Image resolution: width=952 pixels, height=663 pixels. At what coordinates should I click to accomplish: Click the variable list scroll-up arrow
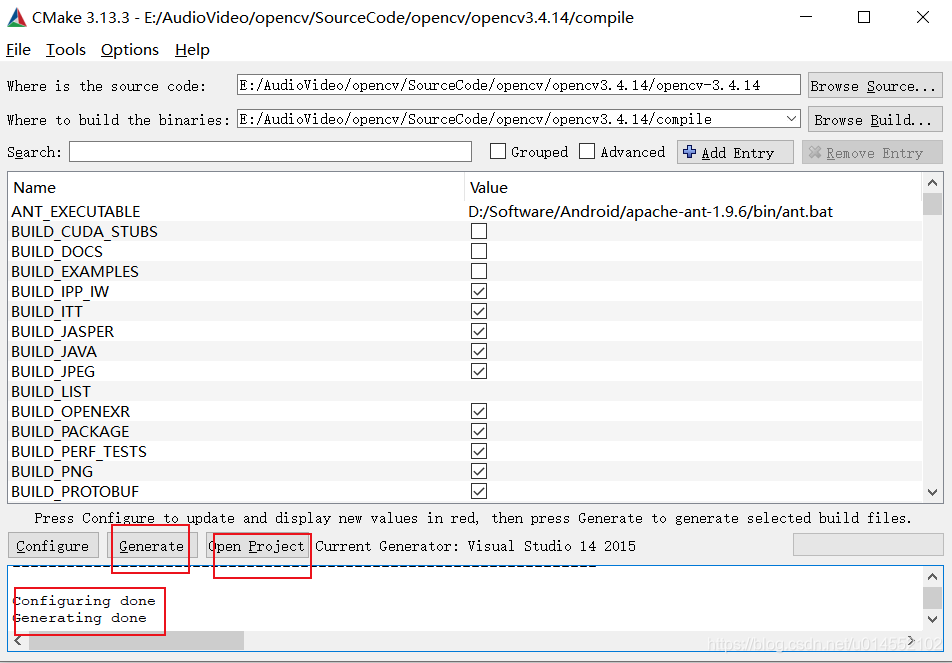[933, 183]
